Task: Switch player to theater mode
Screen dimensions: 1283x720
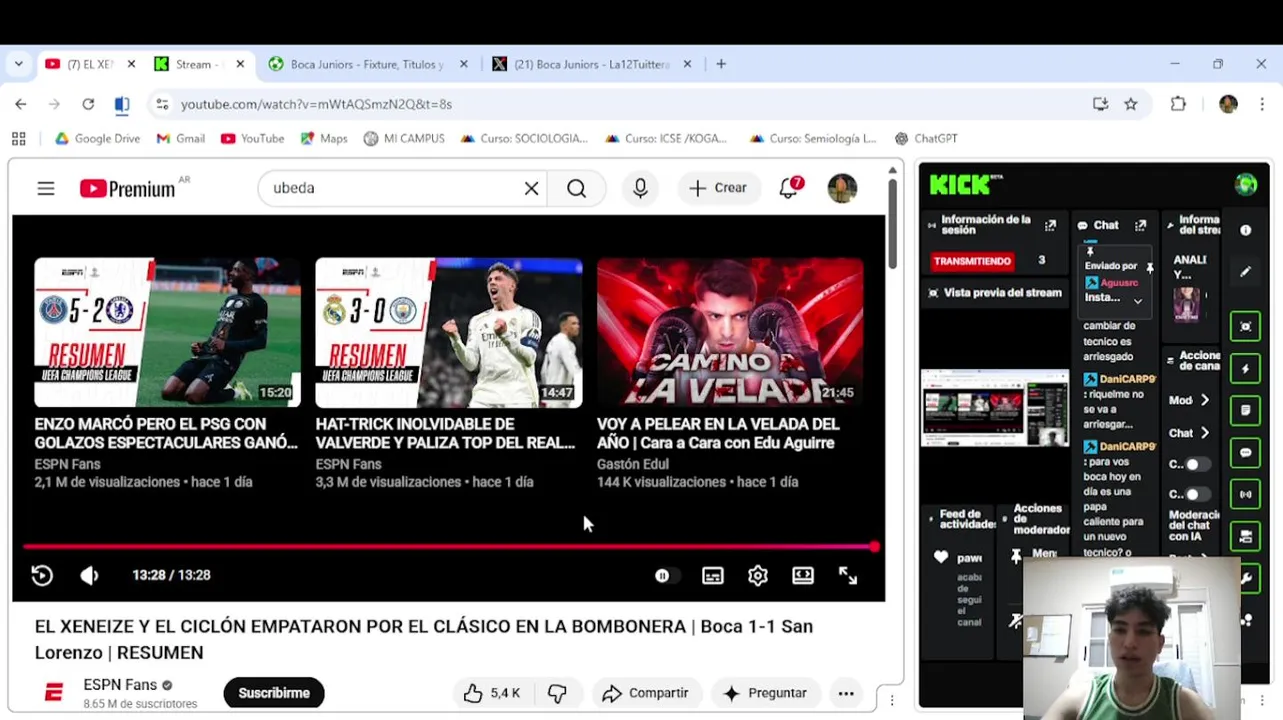Action: (803, 576)
